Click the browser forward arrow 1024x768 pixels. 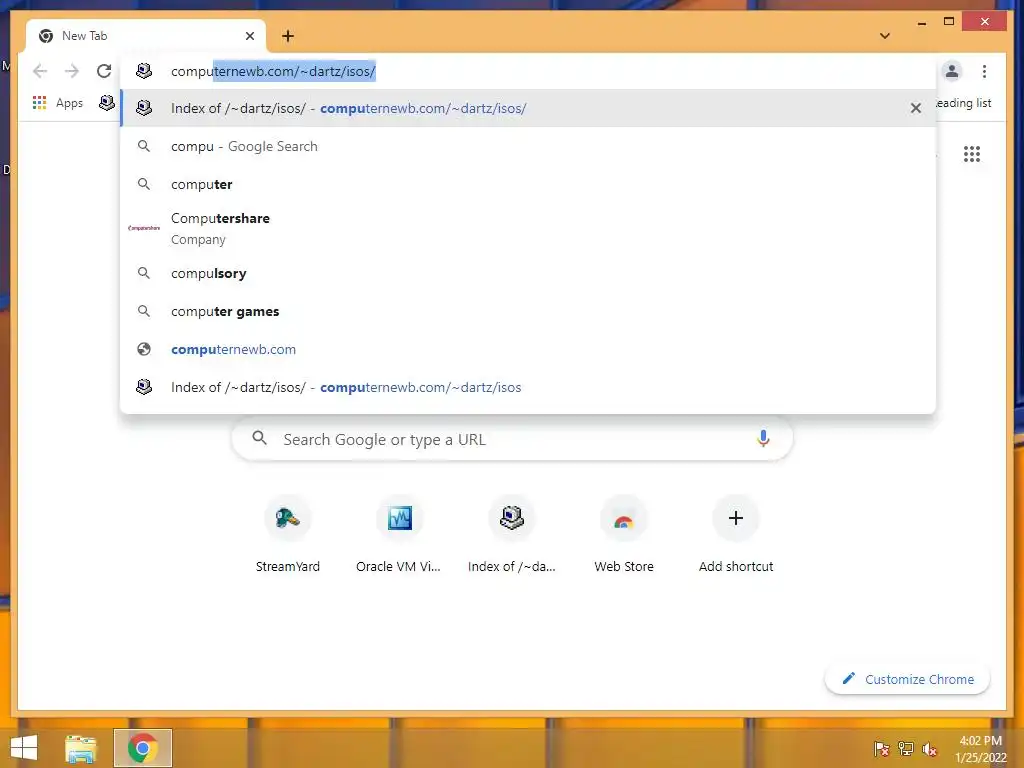pos(72,71)
